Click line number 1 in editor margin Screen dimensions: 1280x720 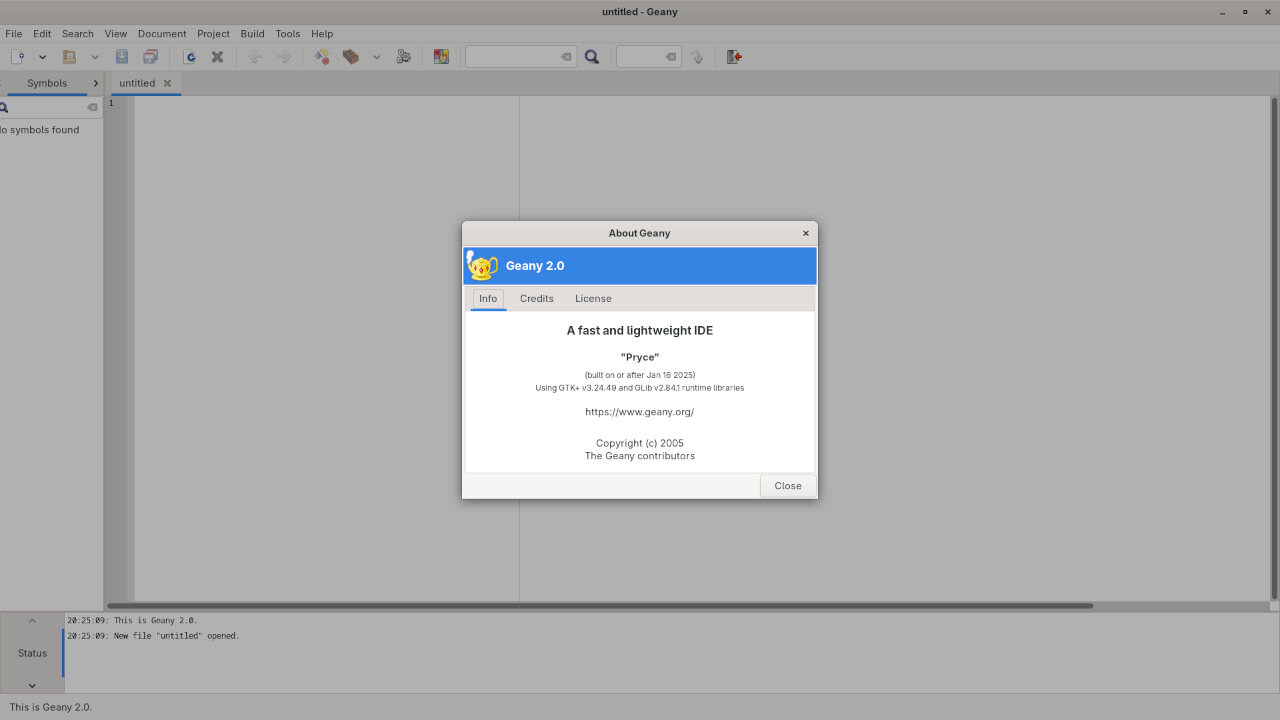click(112, 104)
